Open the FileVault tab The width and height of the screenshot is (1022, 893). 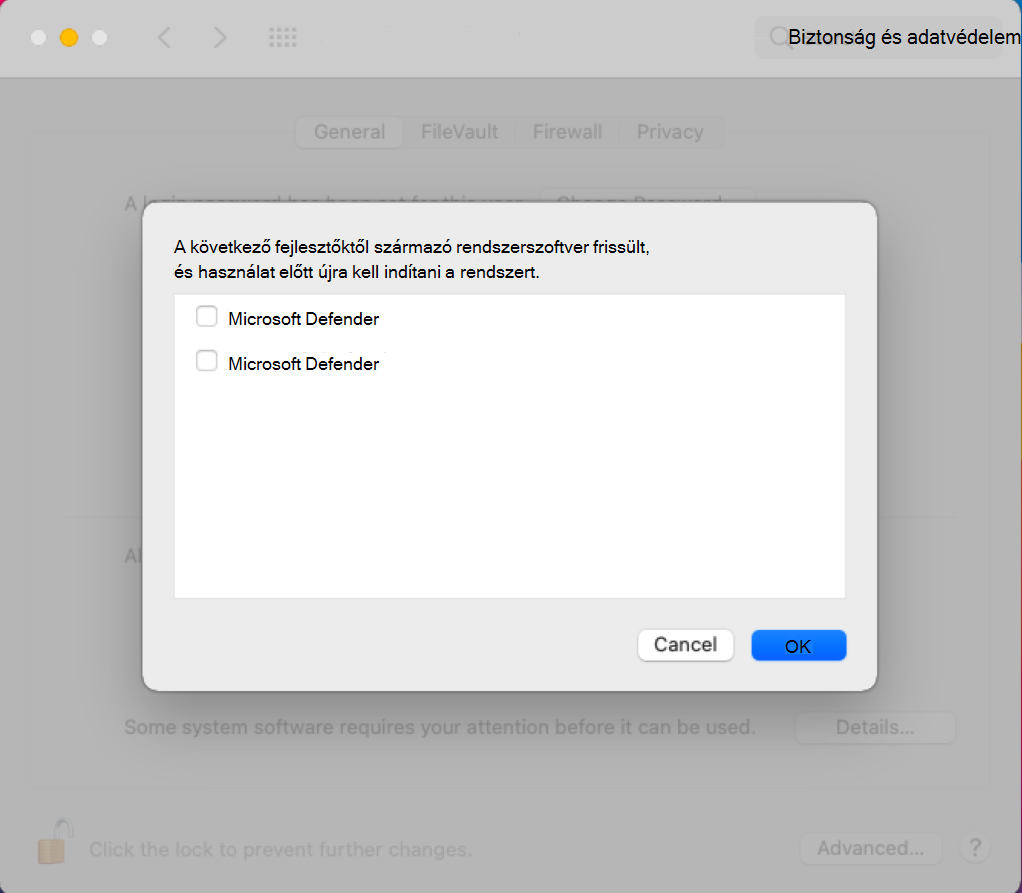coord(460,132)
